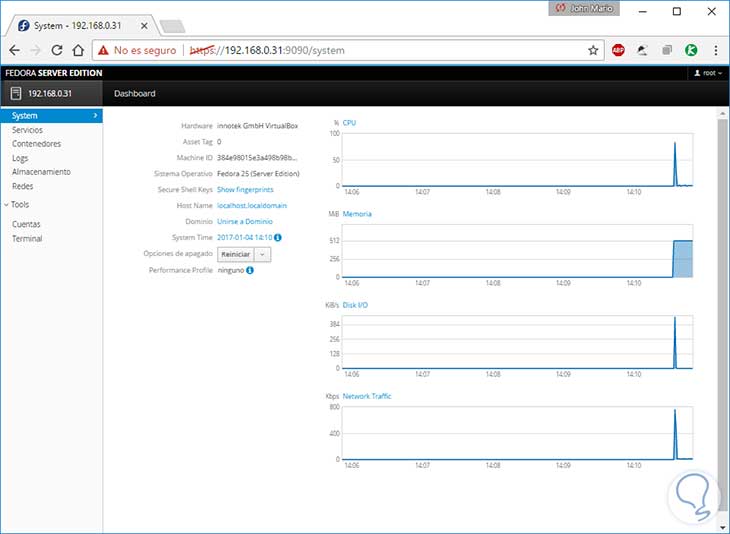This screenshot has width=730, height=534.
Task: Click the FEDORA SERVER EDITION header title
Action: (54, 73)
